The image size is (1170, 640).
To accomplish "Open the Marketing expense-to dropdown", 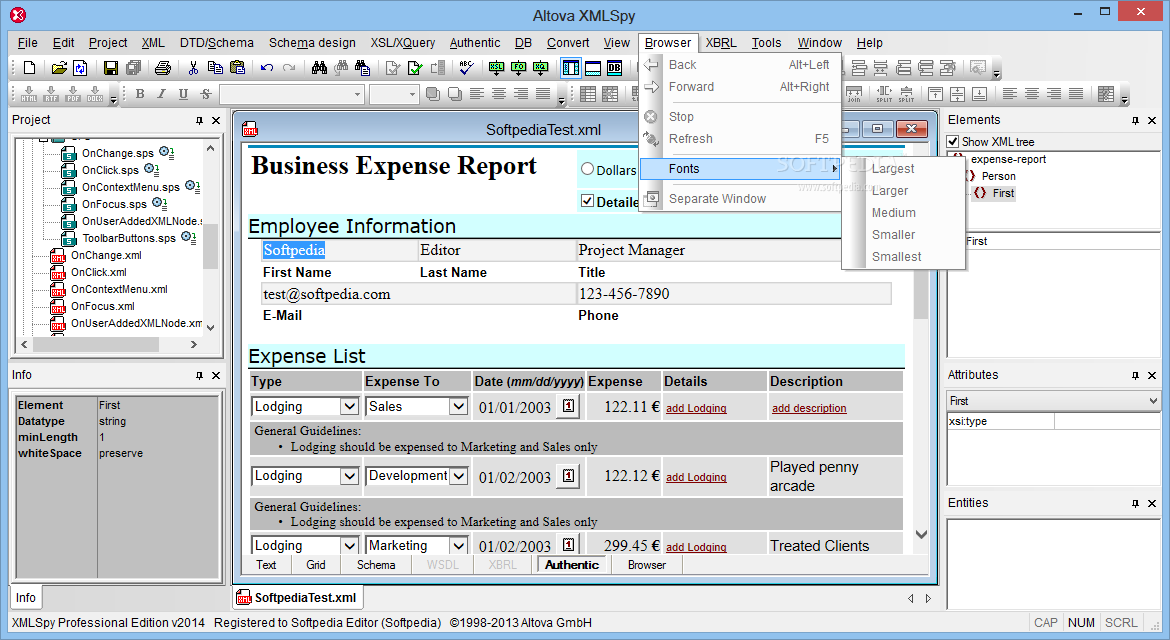I will (x=458, y=546).
